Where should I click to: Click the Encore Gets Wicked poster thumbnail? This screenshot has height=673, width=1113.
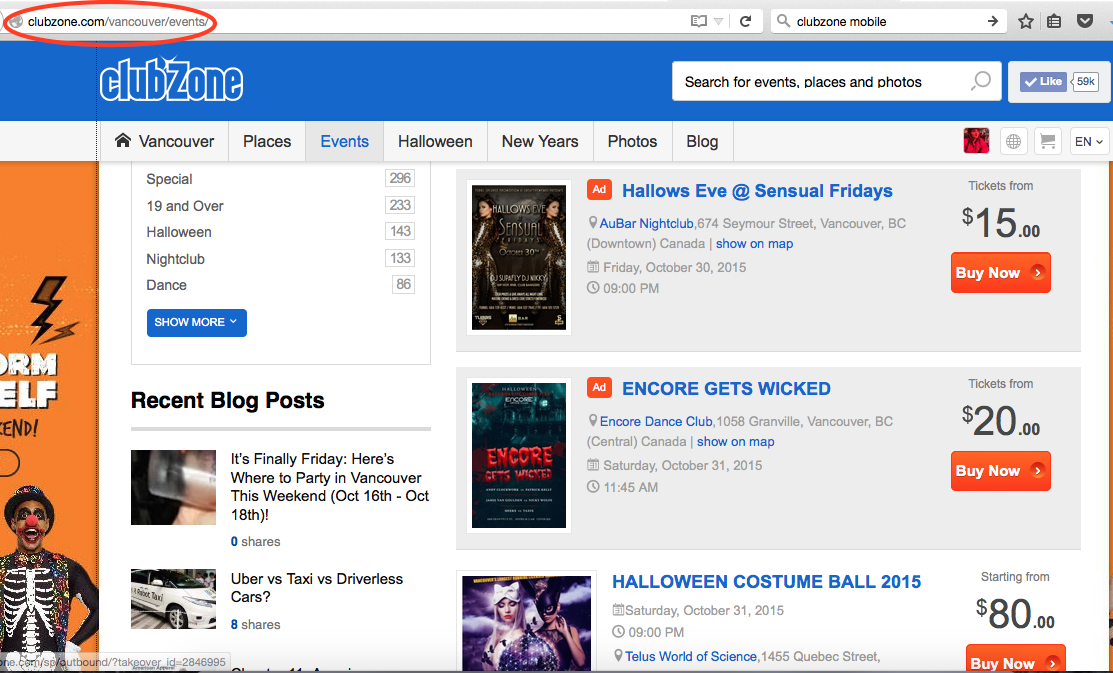click(519, 456)
